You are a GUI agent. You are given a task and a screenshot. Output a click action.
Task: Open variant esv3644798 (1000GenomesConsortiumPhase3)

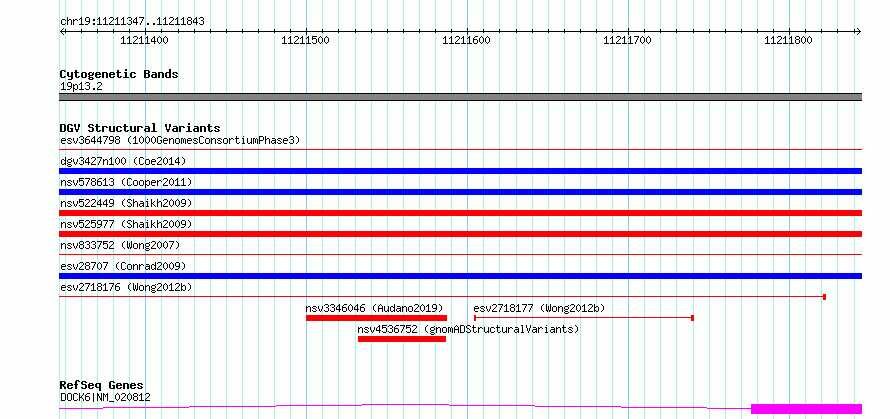pyautogui.click(x=180, y=140)
